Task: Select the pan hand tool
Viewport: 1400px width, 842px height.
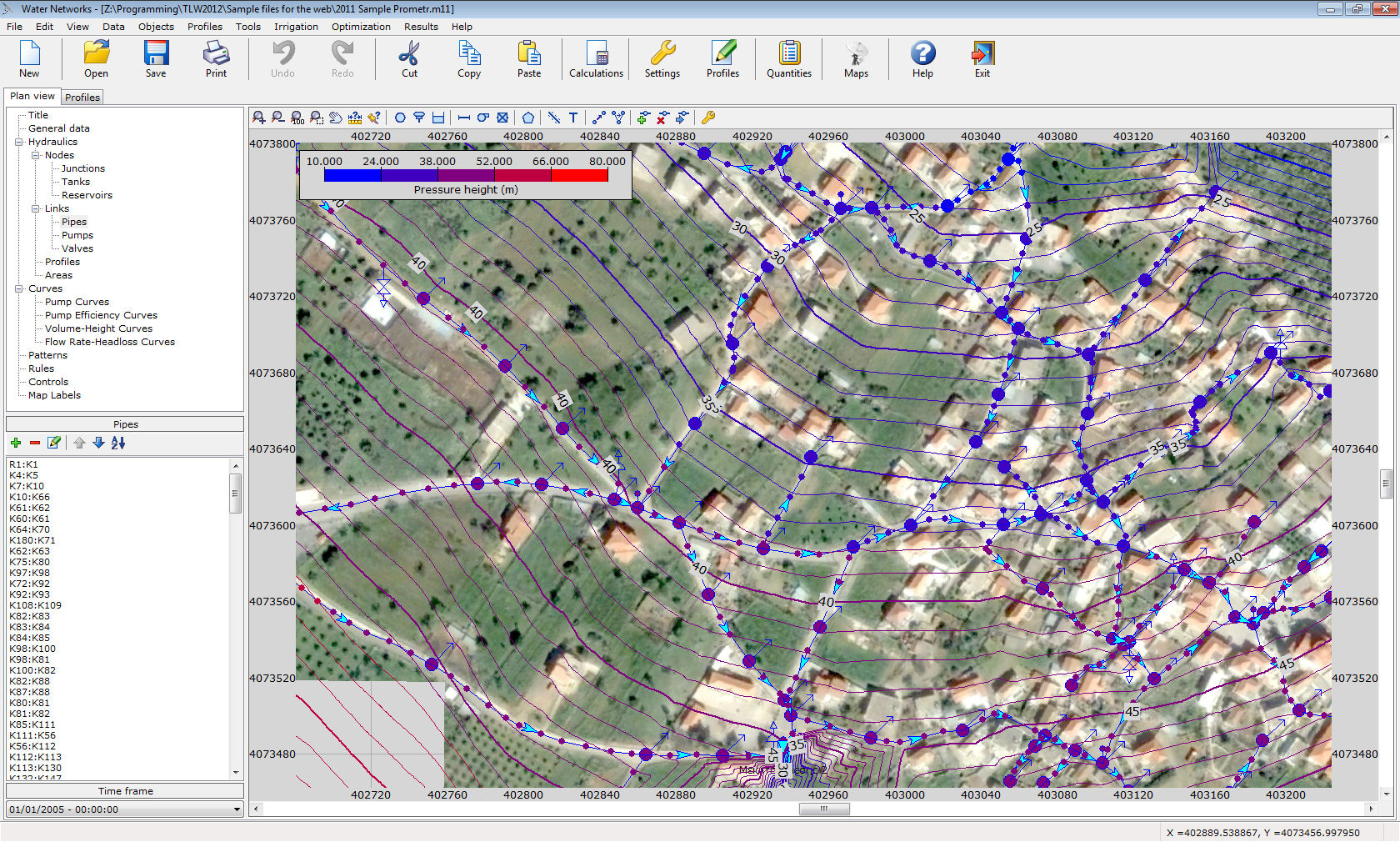Action: point(335,118)
